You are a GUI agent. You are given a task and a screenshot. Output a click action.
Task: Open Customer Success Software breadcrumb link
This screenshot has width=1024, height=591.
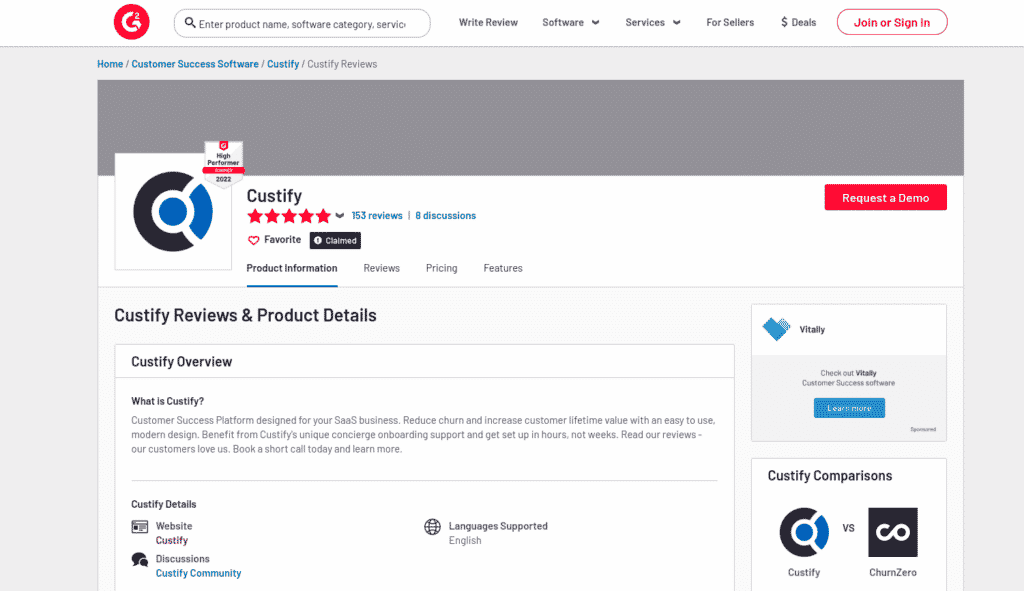coord(195,64)
